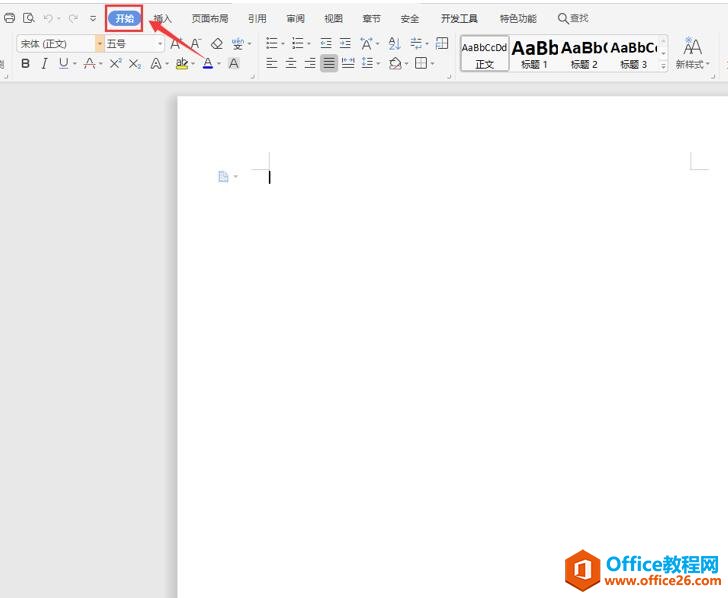Open the 页面布局 (Page Layout) tab
This screenshot has height=598, width=728.
click(210, 19)
